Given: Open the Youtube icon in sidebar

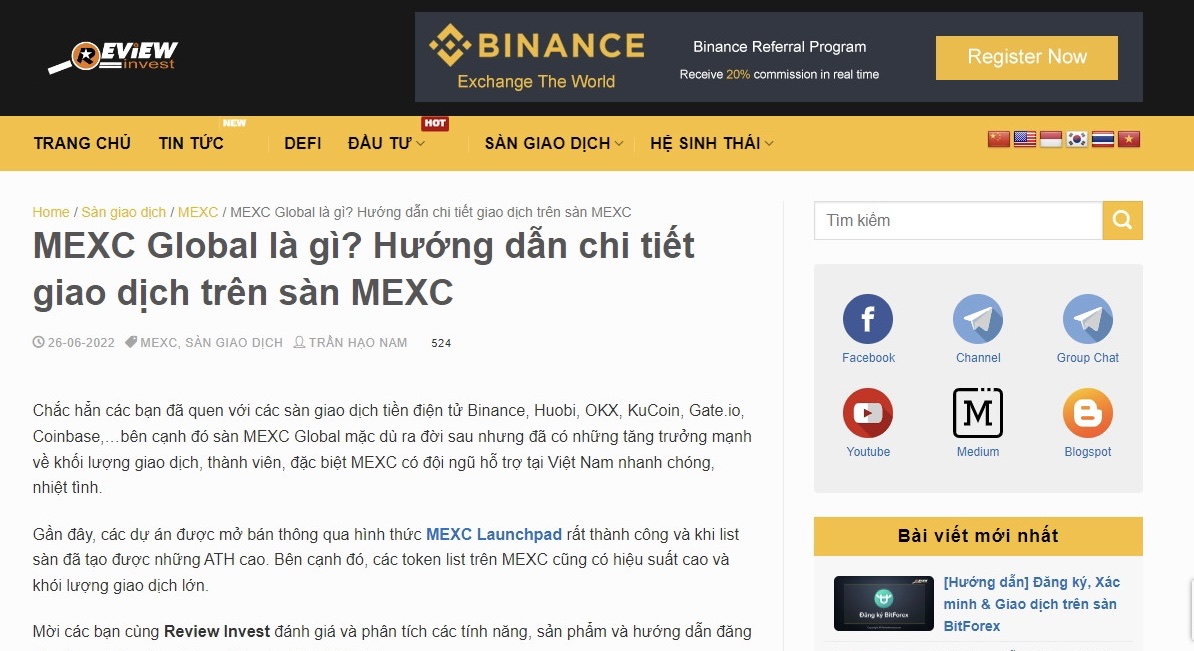Looking at the screenshot, I should pos(867,413).
